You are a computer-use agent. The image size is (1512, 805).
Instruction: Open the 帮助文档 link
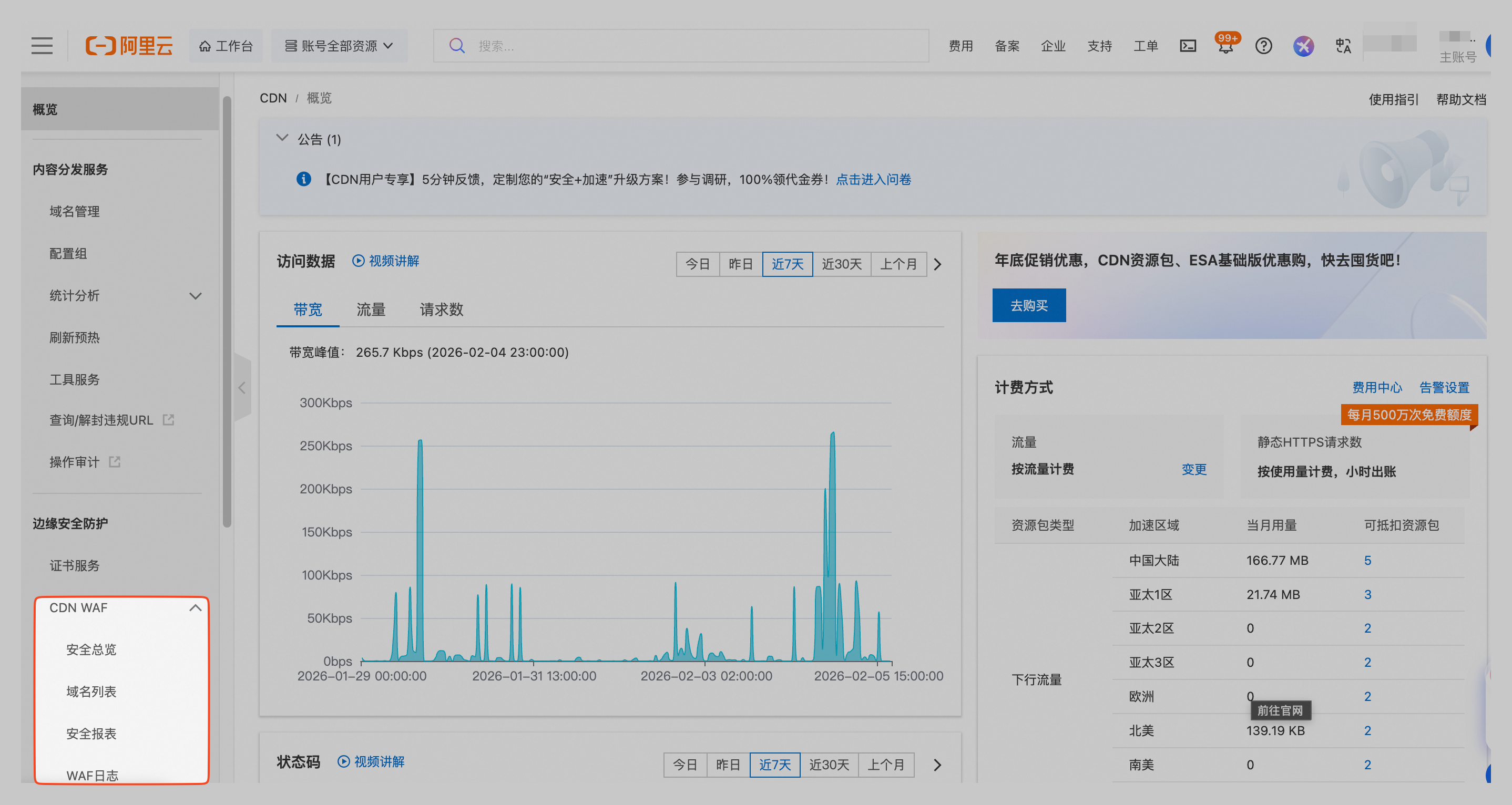coord(1461,99)
